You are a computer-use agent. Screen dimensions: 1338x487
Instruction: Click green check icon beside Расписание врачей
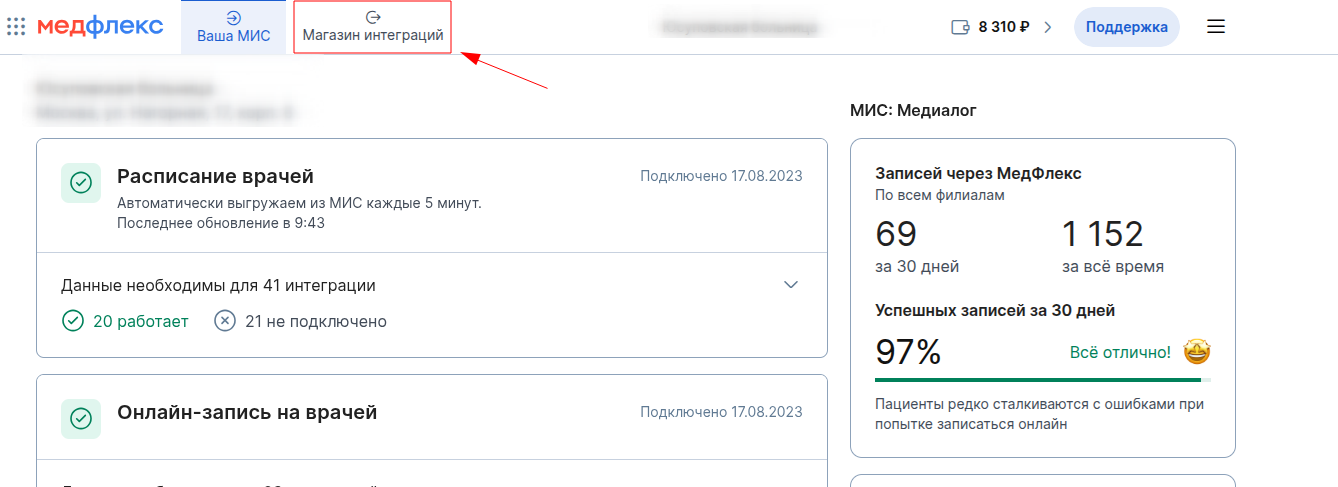(x=81, y=183)
